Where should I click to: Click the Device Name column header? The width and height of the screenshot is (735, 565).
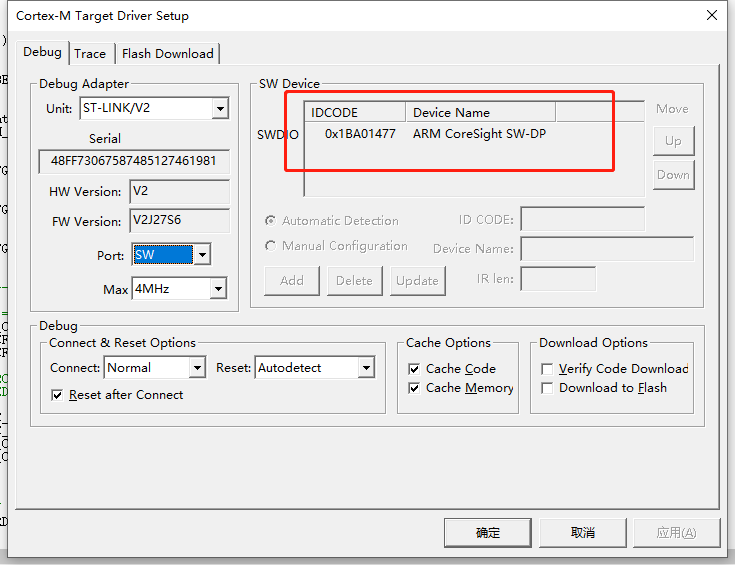click(480, 113)
